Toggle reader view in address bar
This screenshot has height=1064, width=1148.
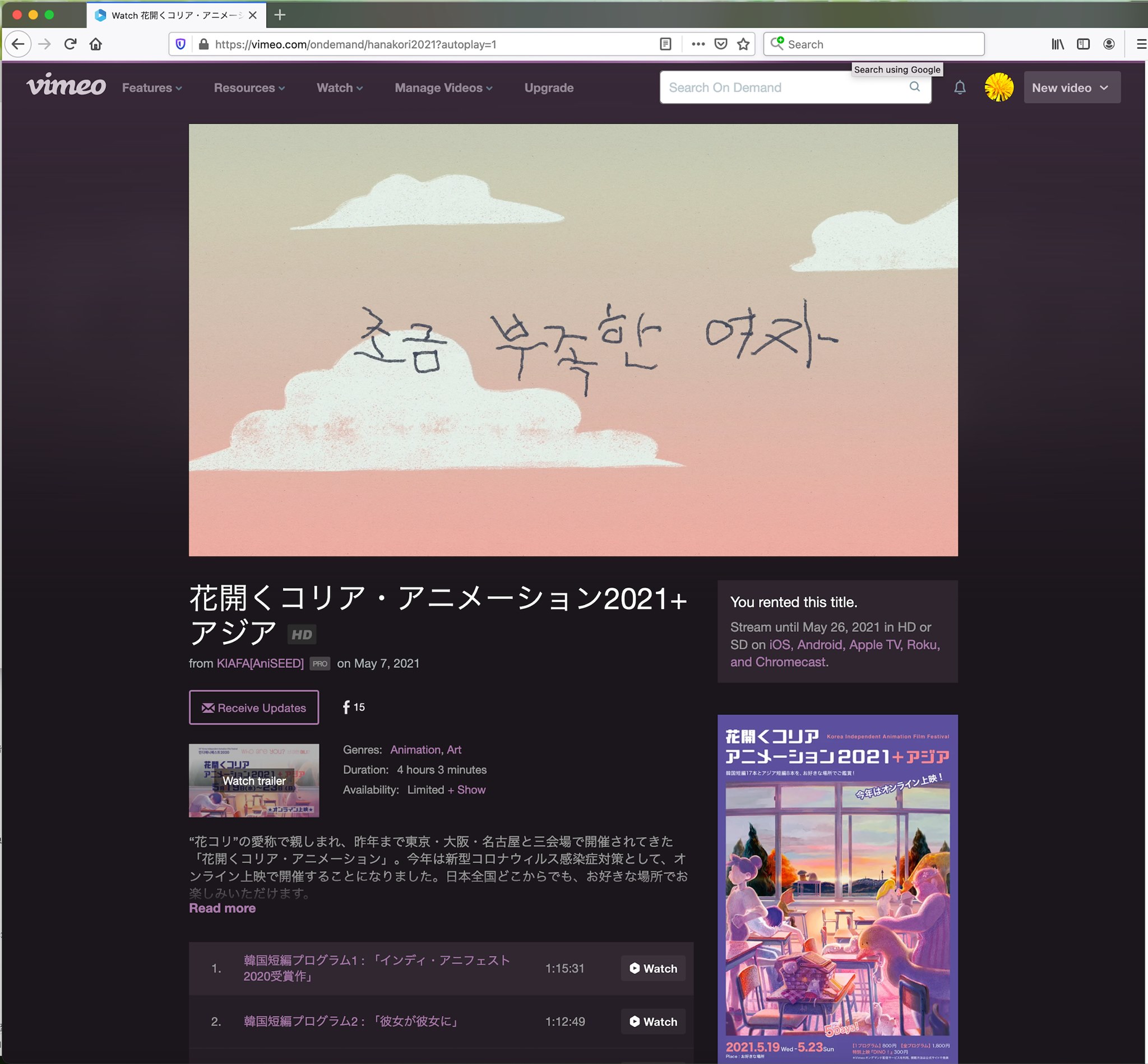click(x=665, y=44)
